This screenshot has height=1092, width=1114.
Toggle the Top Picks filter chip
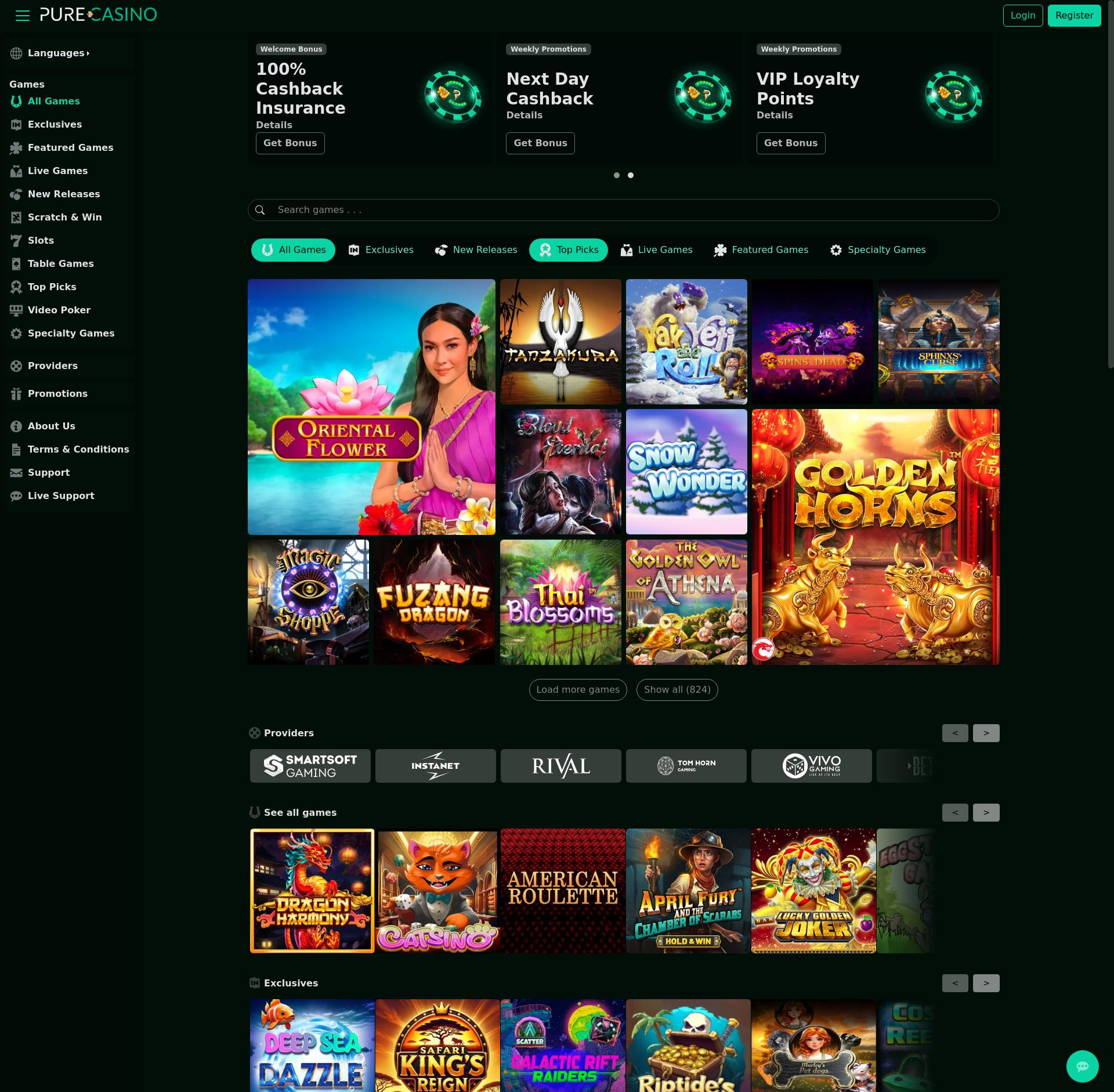(x=568, y=250)
